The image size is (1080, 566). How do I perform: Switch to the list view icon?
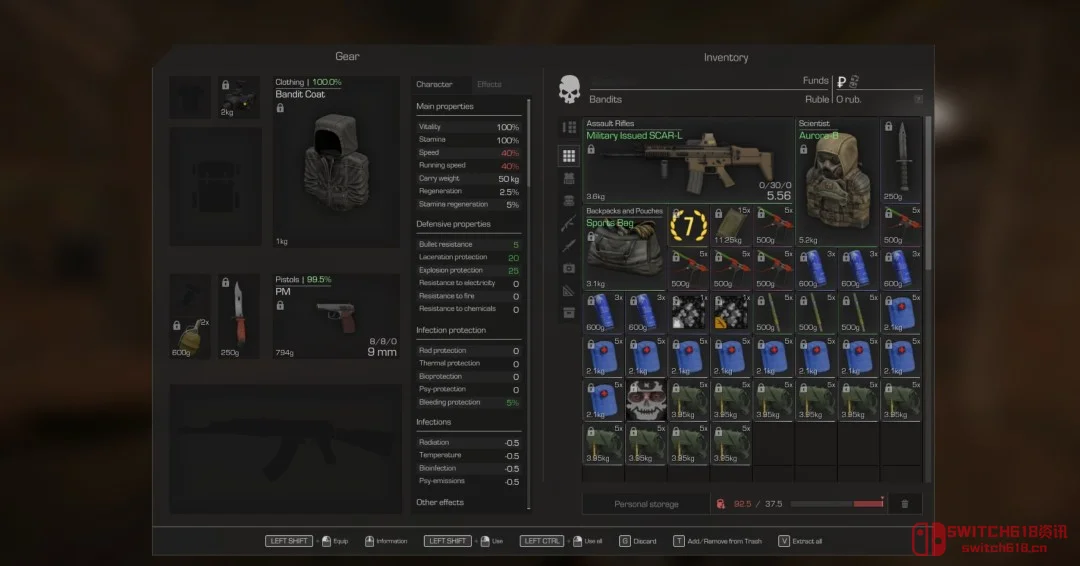coord(569,128)
